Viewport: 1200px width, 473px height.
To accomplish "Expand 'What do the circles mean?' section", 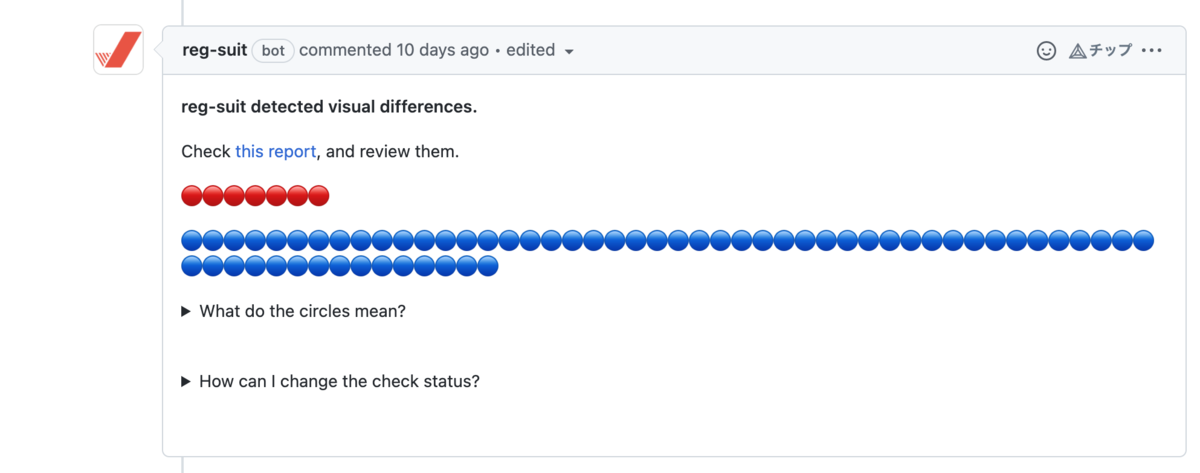I will pos(294,311).
